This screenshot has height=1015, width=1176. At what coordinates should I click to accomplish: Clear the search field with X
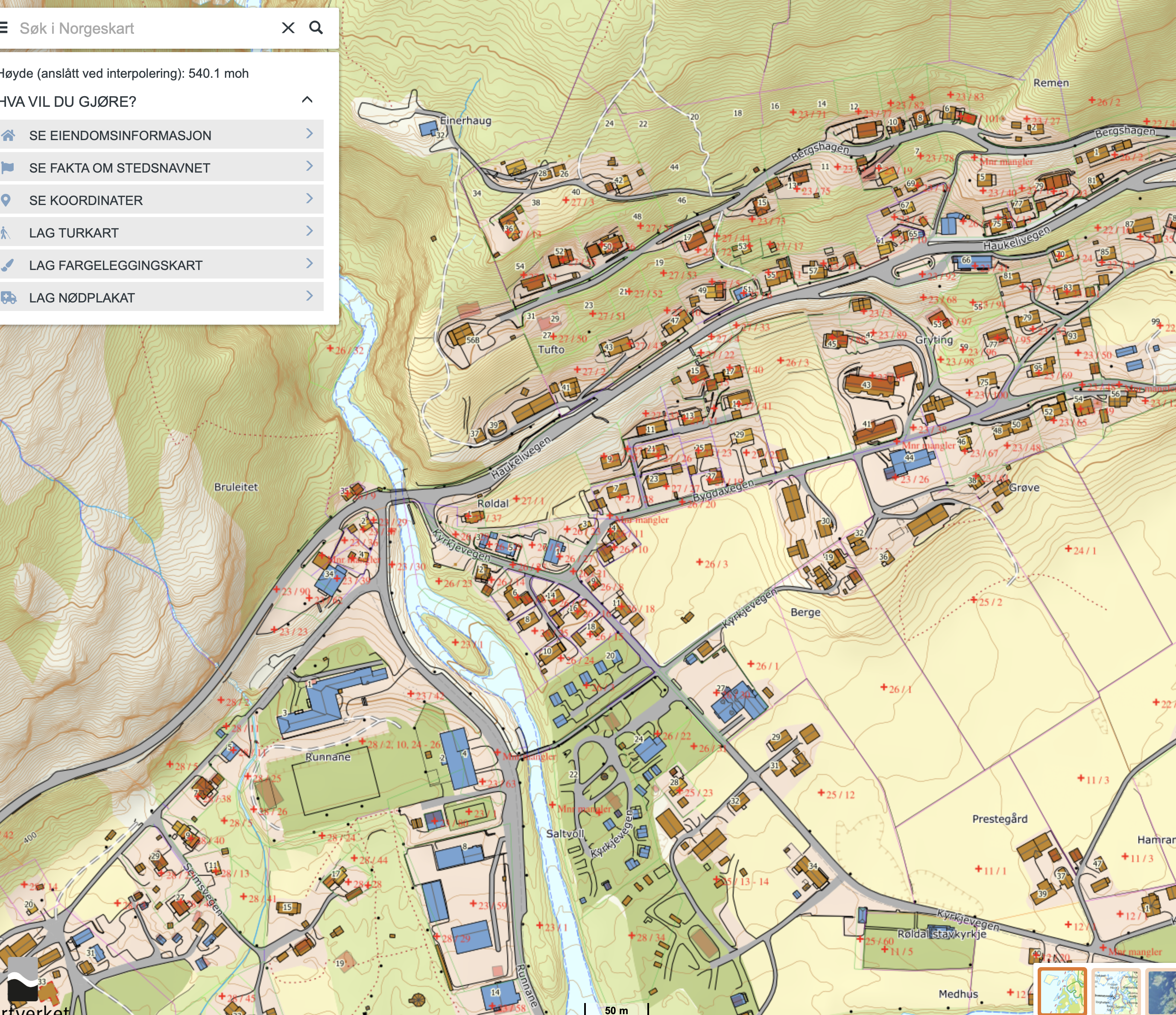coord(288,28)
